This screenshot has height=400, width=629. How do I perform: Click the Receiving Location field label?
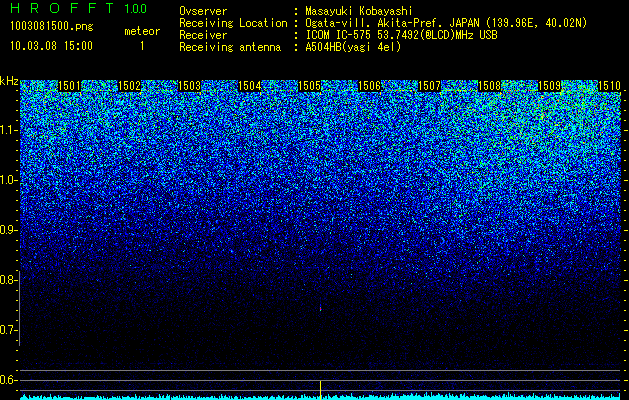click(233, 24)
